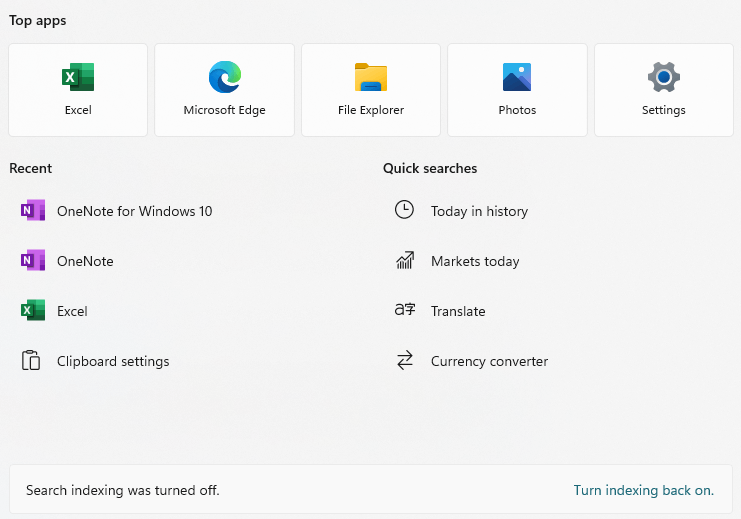The width and height of the screenshot is (741, 519).
Task: Turn indexing back on link
Action: pyautogui.click(x=644, y=490)
